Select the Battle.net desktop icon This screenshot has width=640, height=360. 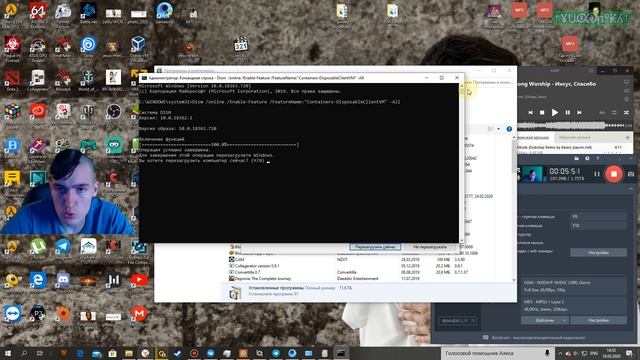(x=88, y=12)
